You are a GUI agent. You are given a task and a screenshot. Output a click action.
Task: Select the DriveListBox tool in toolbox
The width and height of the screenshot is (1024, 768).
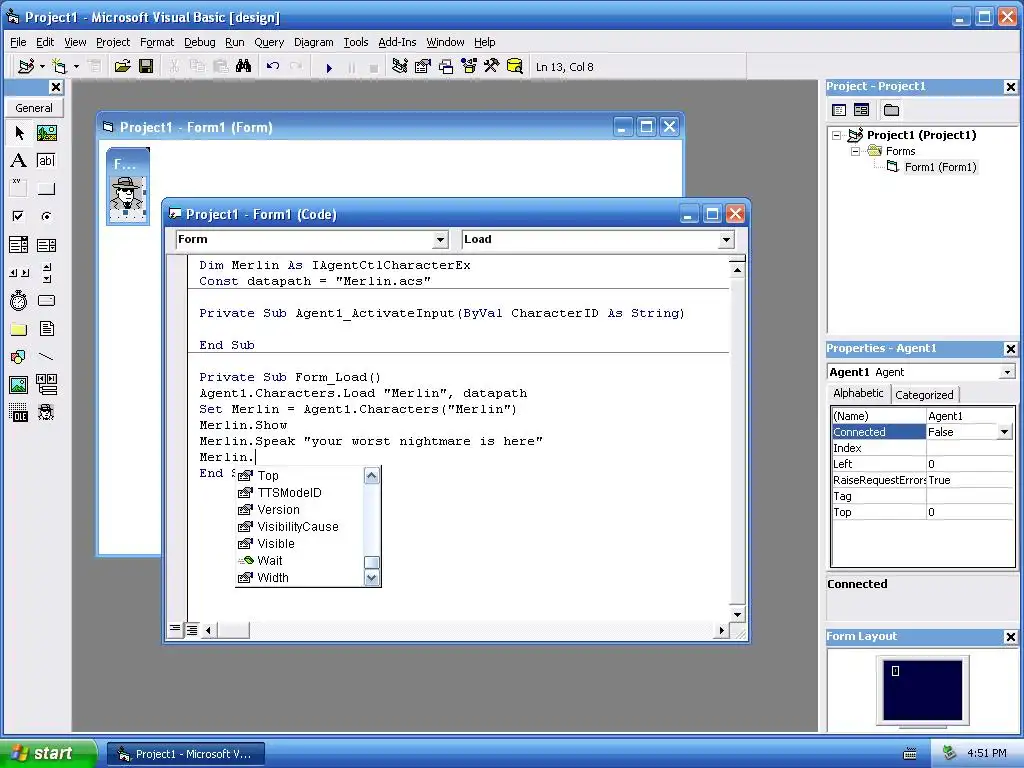tap(46, 300)
